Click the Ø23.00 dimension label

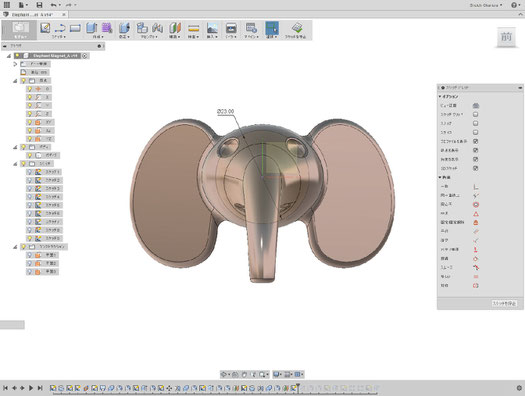(x=225, y=111)
